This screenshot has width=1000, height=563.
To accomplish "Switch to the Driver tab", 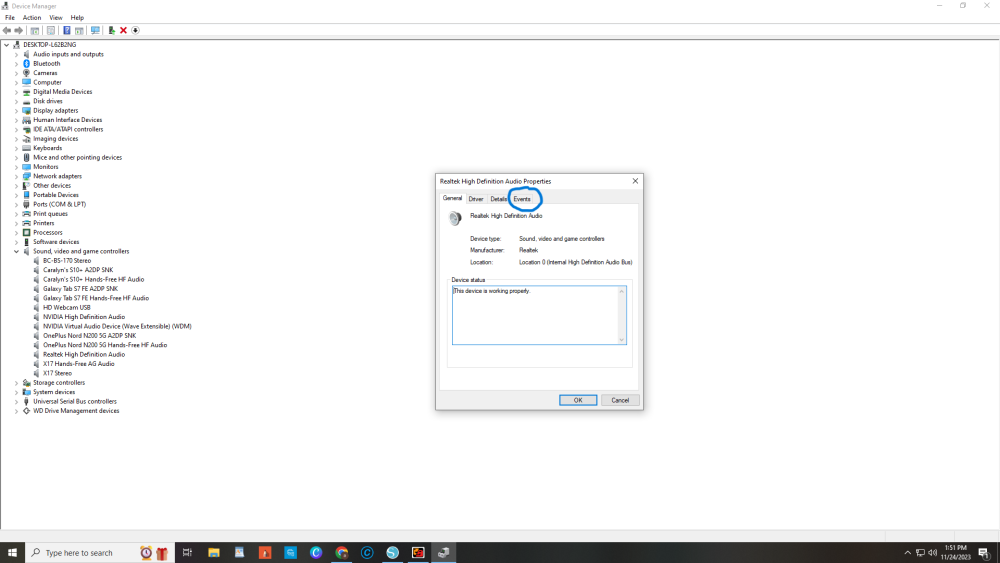I will 476,199.
